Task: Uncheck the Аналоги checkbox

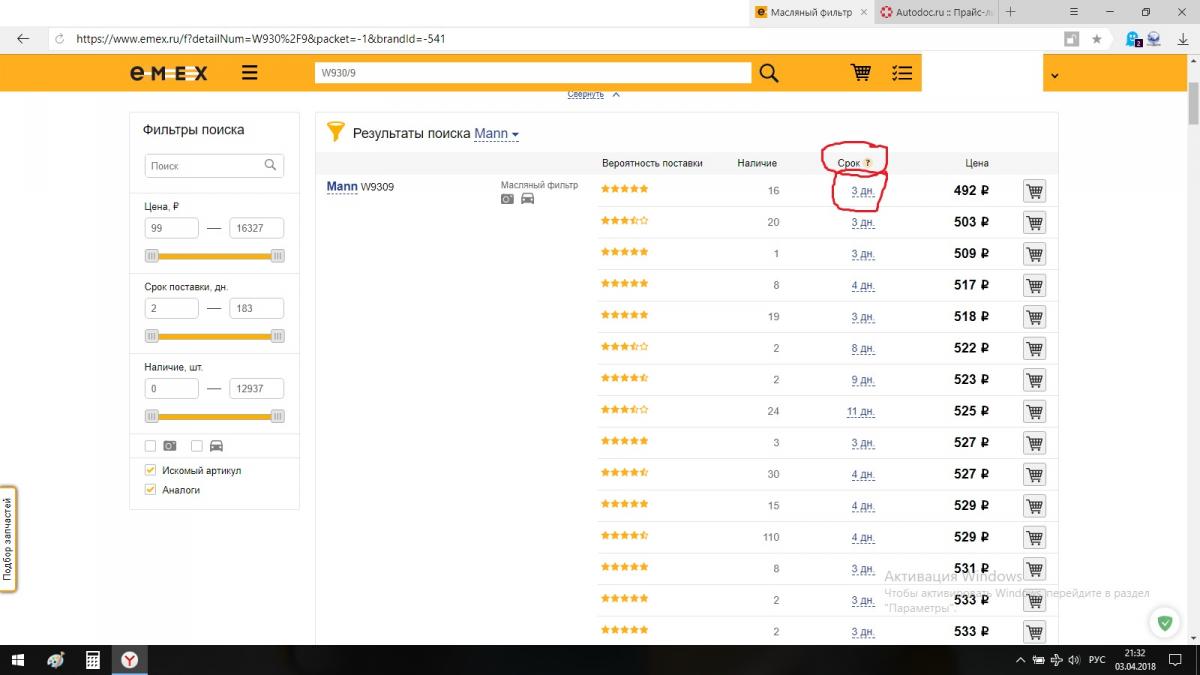Action: (x=150, y=490)
